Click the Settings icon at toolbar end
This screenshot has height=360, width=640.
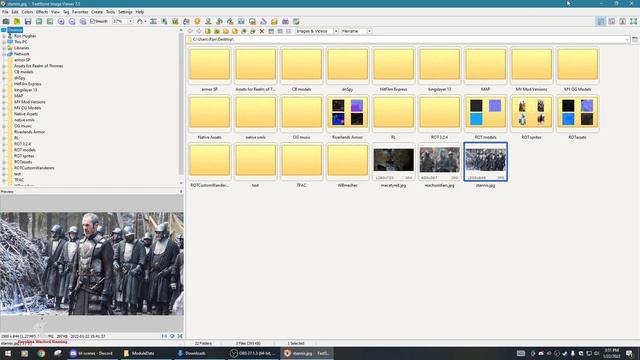click(x=296, y=21)
